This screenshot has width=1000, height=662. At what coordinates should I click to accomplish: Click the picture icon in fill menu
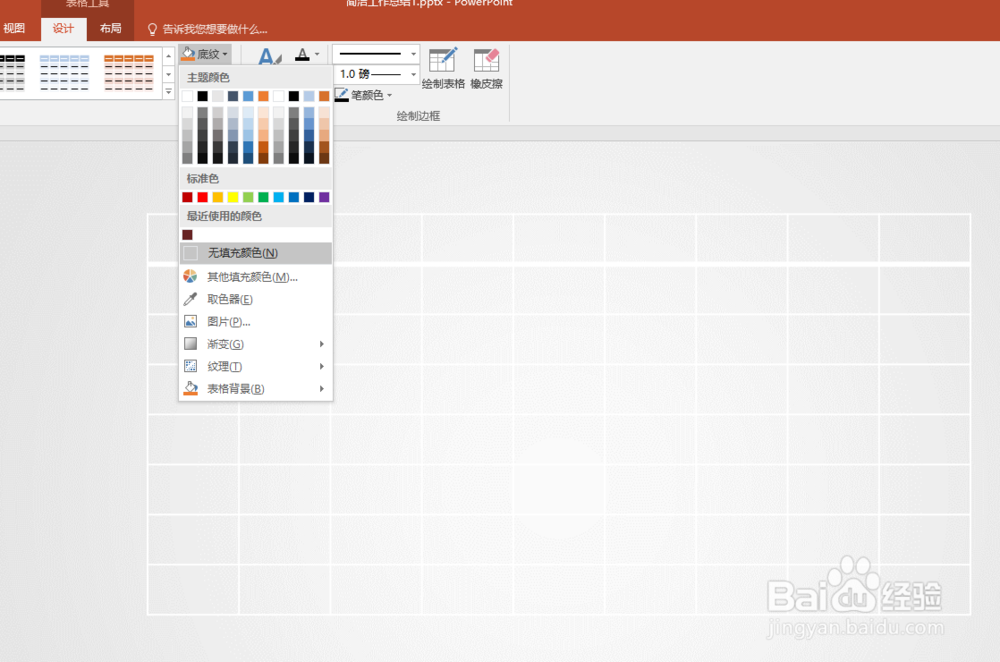[190, 321]
